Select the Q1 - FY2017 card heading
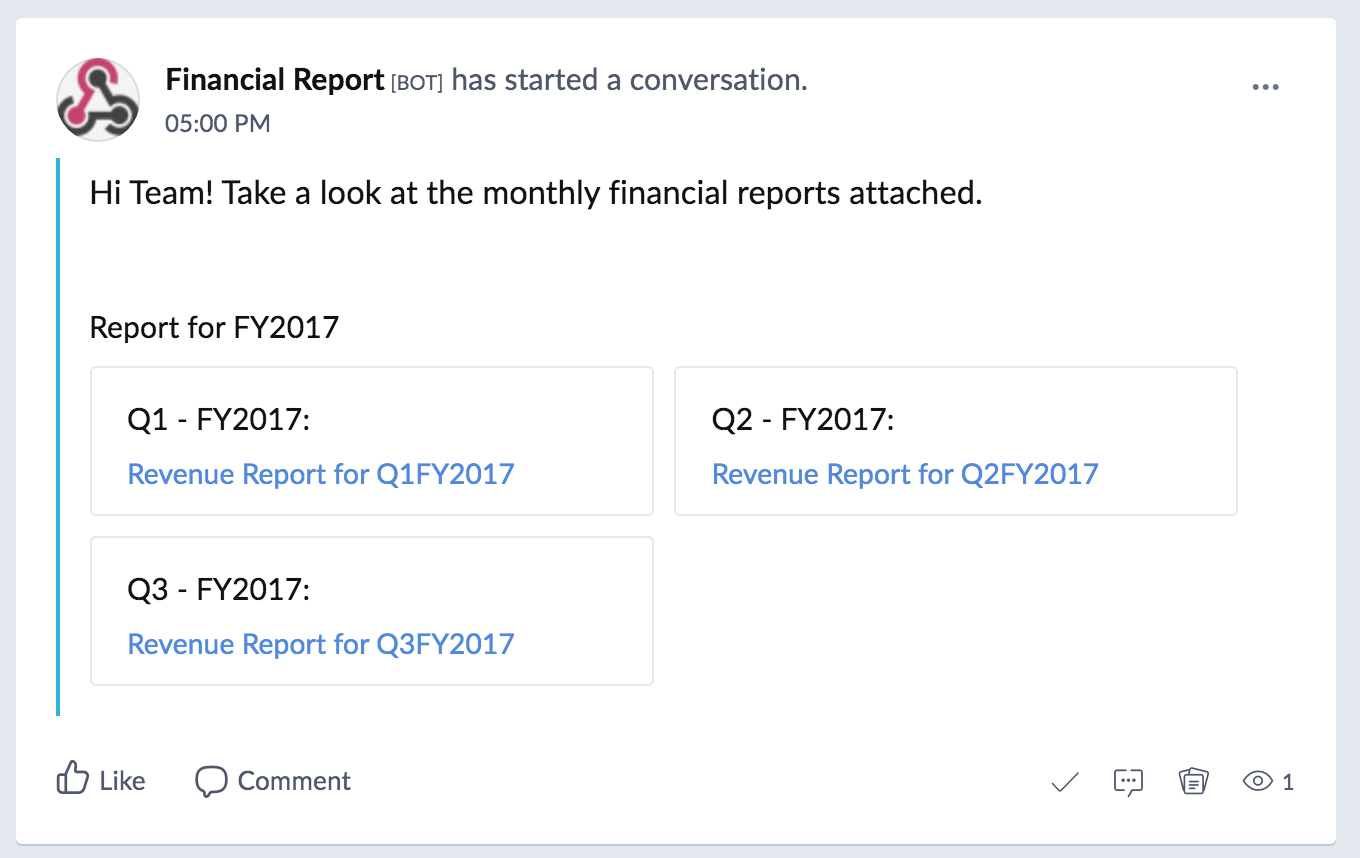The height and width of the screenshot is (858, 1360). click(219, 420)
